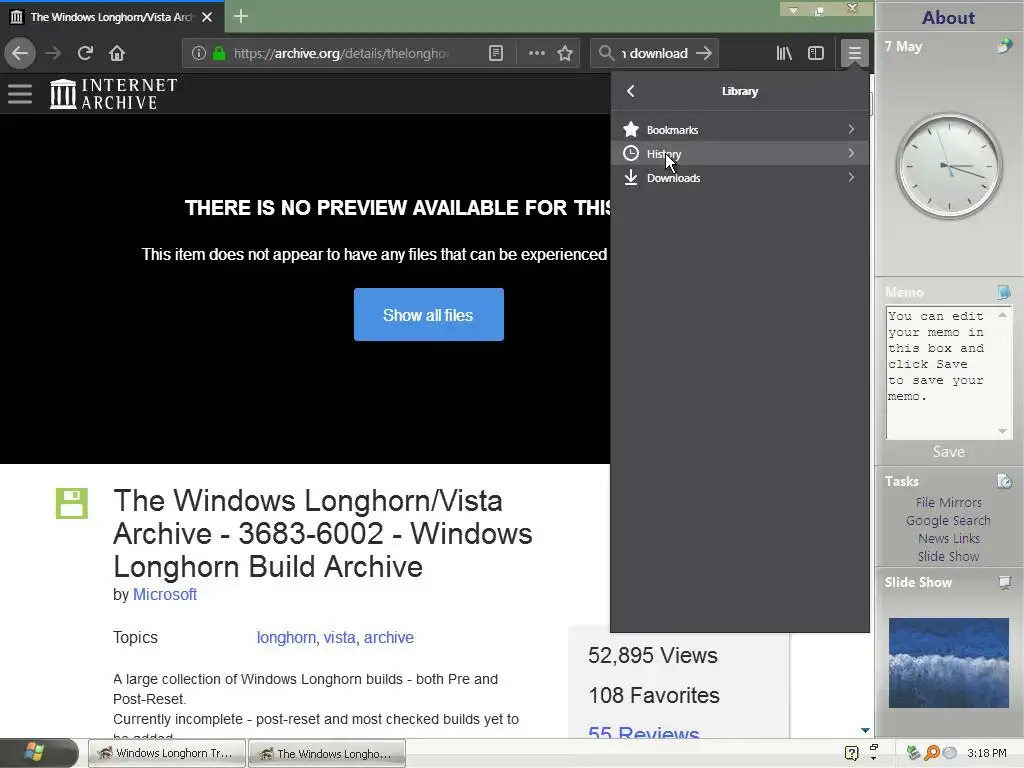Click the green secure connection padlock

[x=219, y=53]
